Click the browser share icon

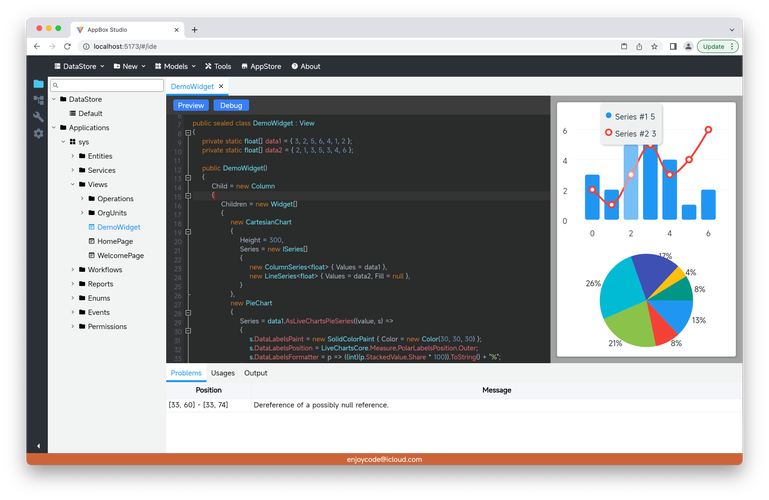click(x=639, y=46)
